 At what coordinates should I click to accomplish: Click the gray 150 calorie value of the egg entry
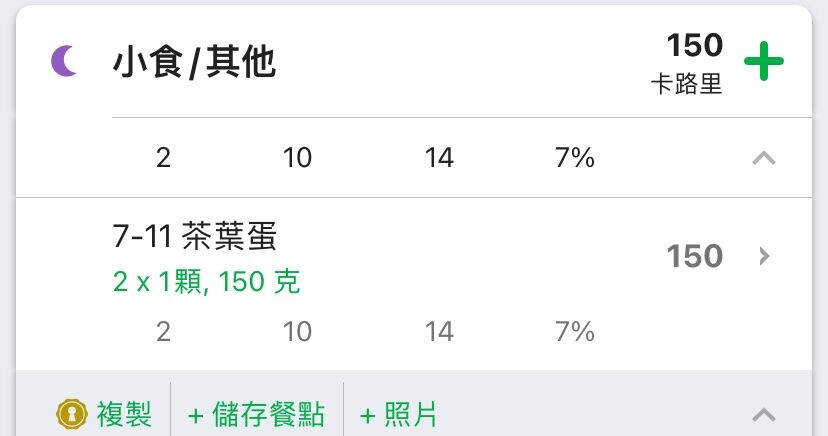click(x=694, y=256)
